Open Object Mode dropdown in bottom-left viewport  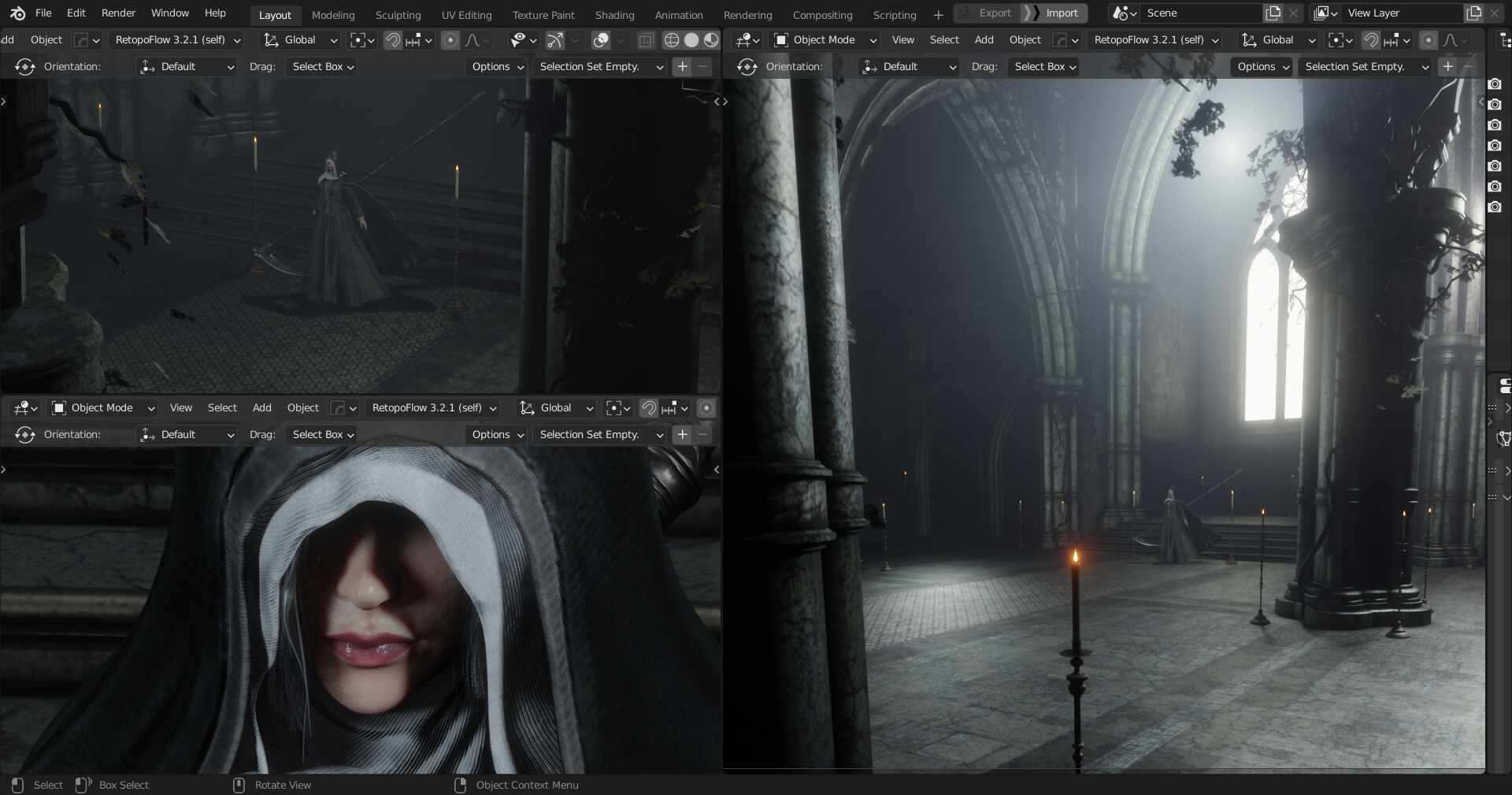pyautogui.click(x=102, y=408)
